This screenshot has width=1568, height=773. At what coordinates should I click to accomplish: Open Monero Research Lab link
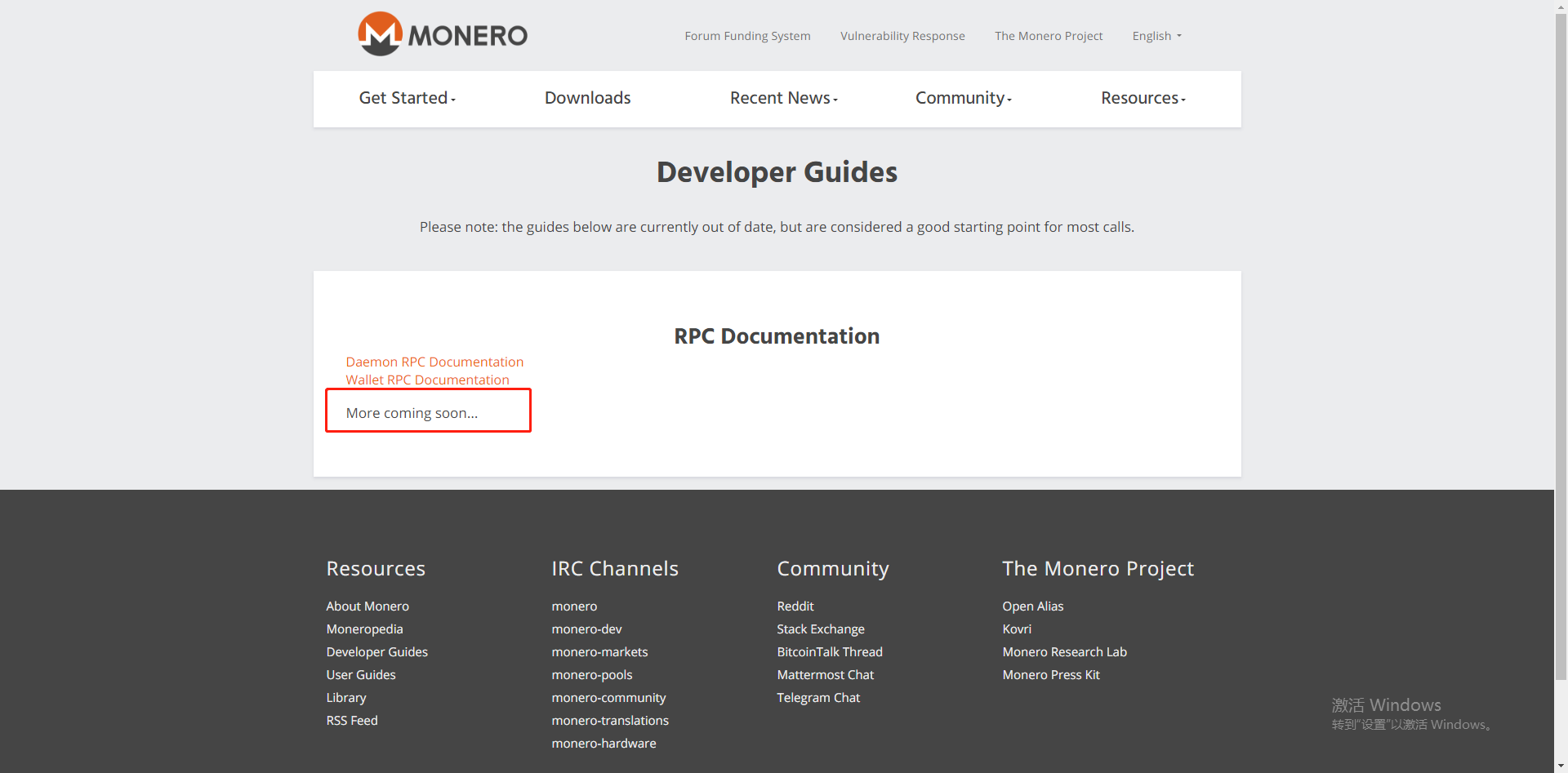(1064, 652)
